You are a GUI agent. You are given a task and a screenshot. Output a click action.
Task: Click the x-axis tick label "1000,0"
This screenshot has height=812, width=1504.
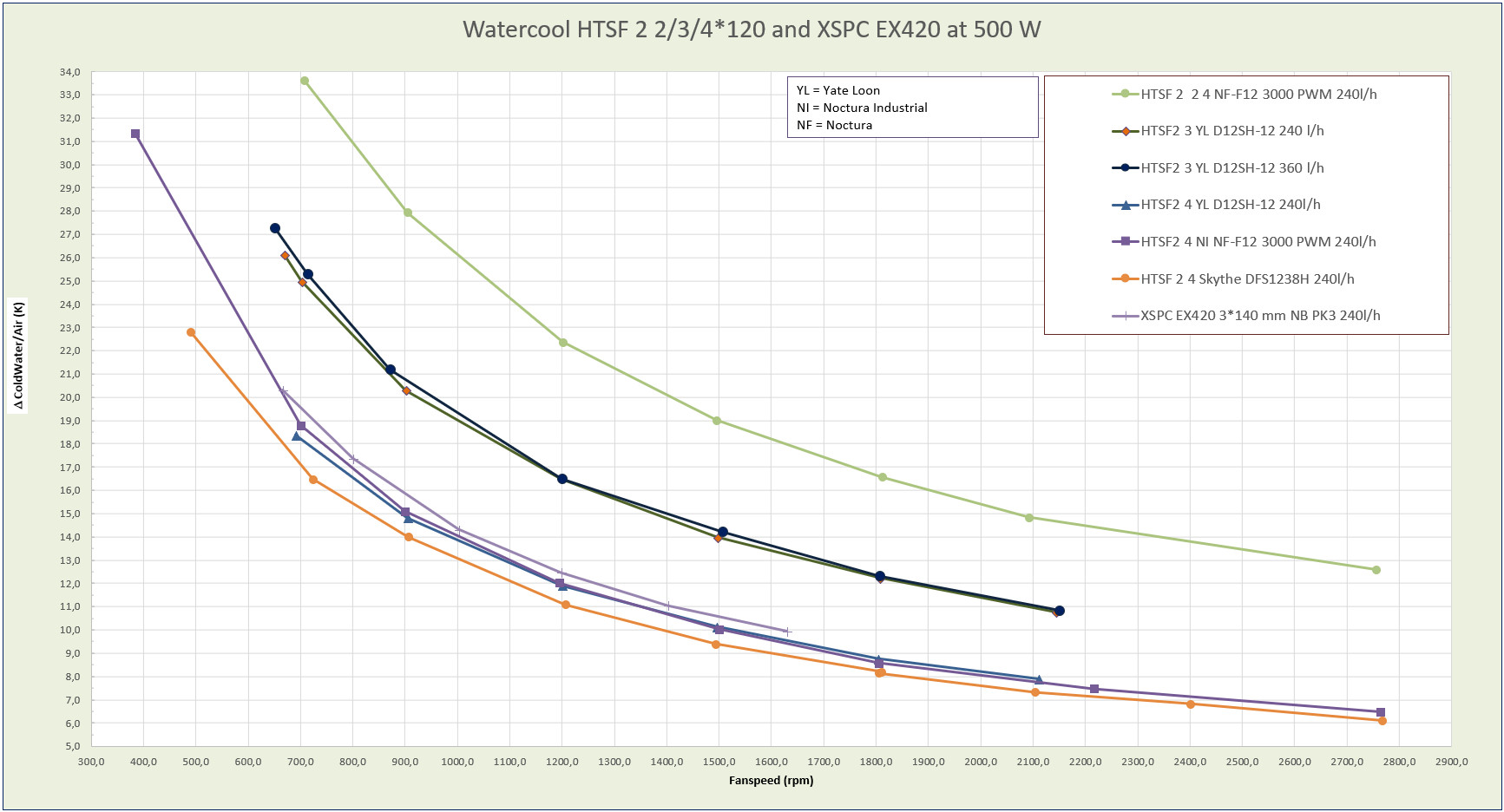tap(457, 763)
